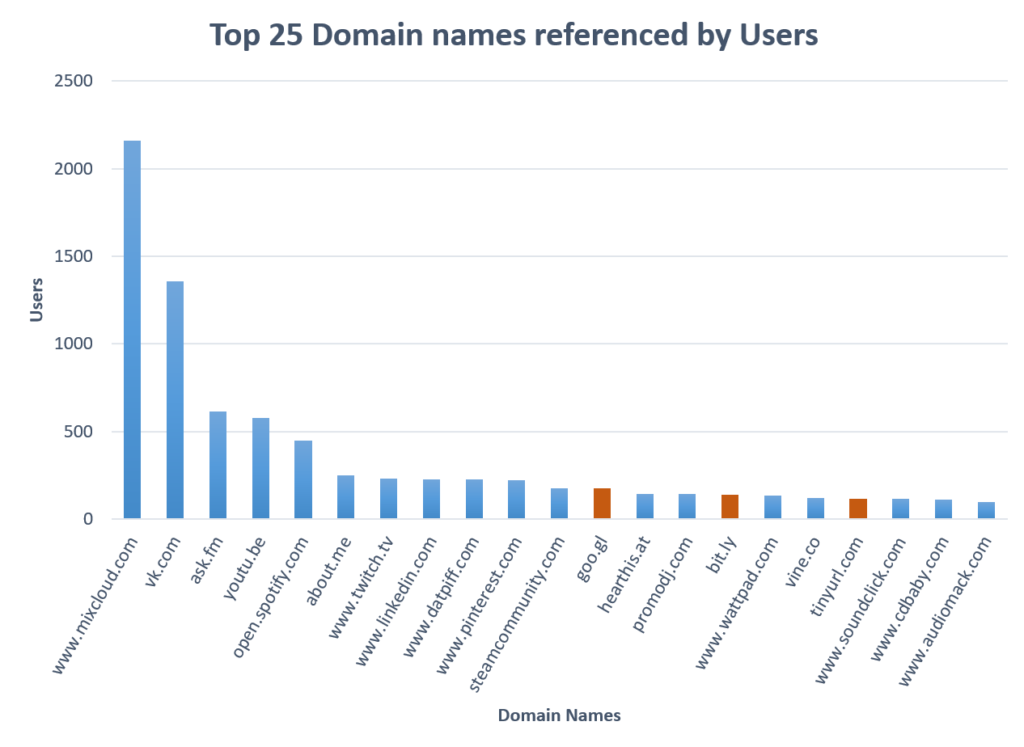Select the www.mixcloud.com bar
Viewport: 1024px width, 747px height.
[x=133, y=330]
